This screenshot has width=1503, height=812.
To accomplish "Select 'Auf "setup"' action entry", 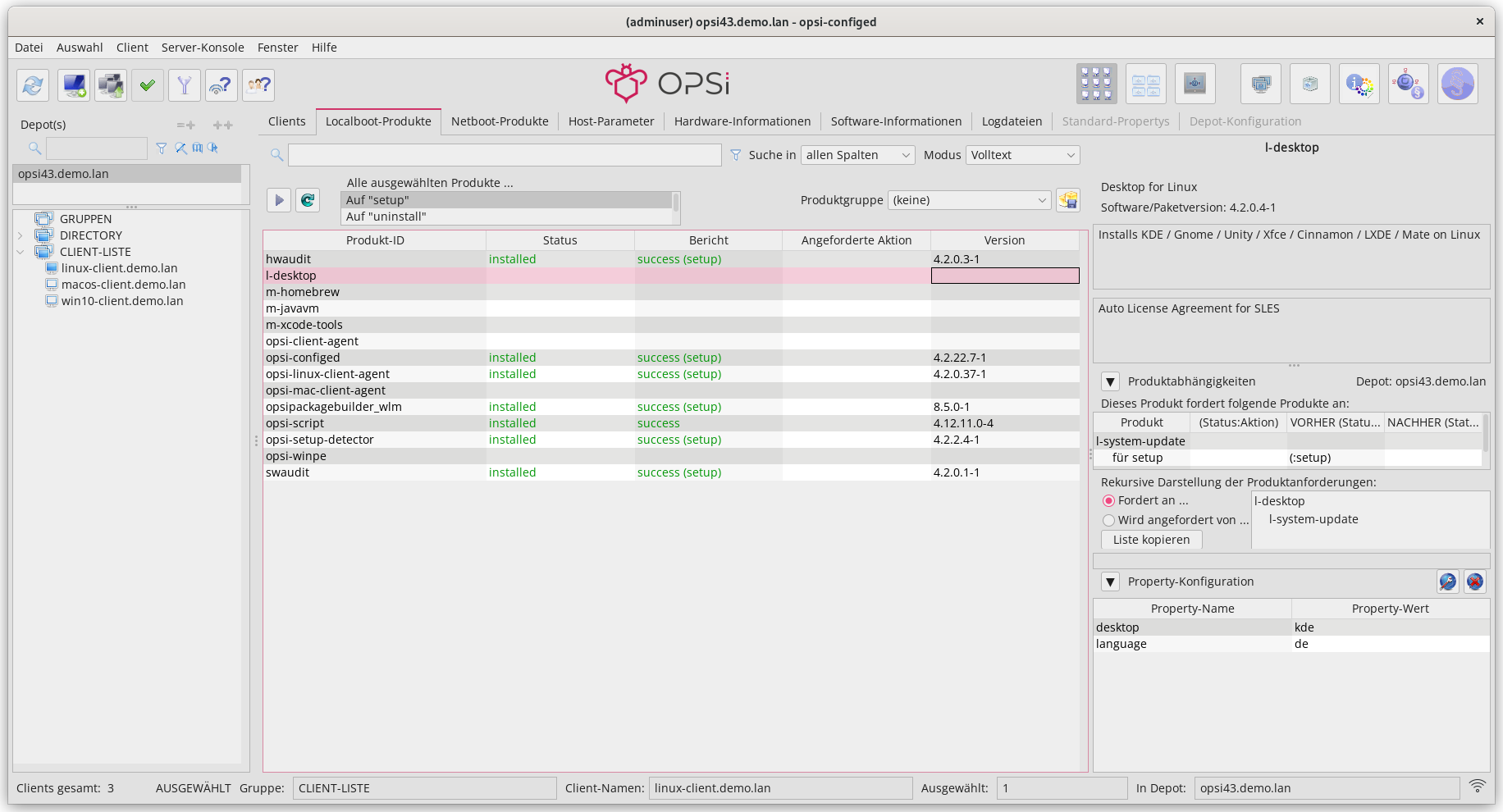I will point(506,200).
